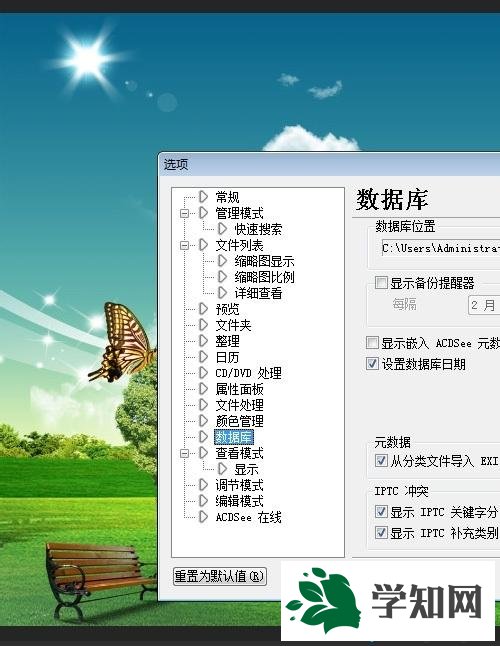Click the arrow icon beside 常规
The image size is (500, 646).
[x=203, y=197]
